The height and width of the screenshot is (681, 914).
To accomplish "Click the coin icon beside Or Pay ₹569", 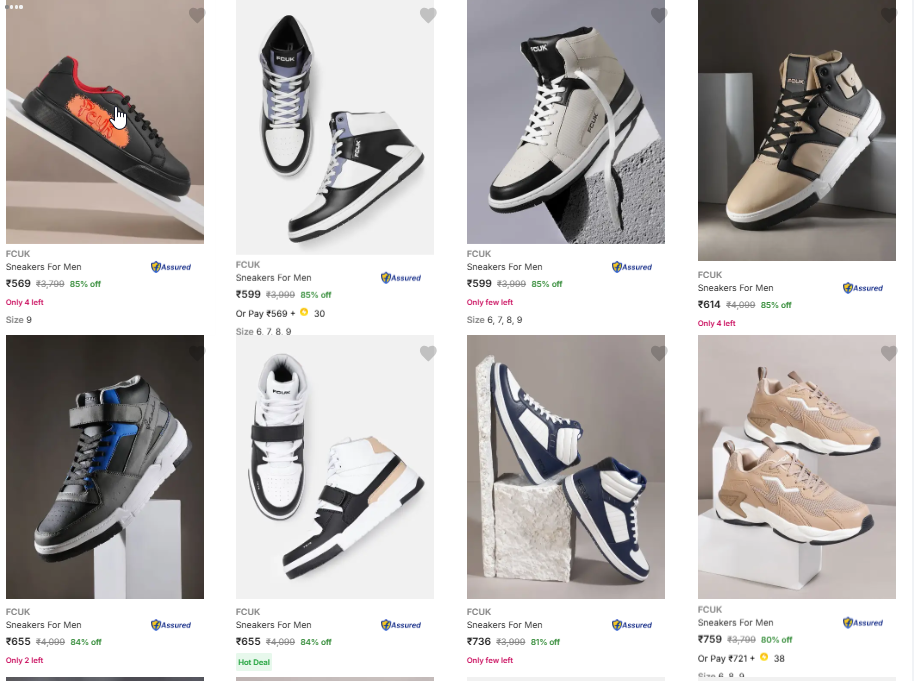I will tap(304, 313).
